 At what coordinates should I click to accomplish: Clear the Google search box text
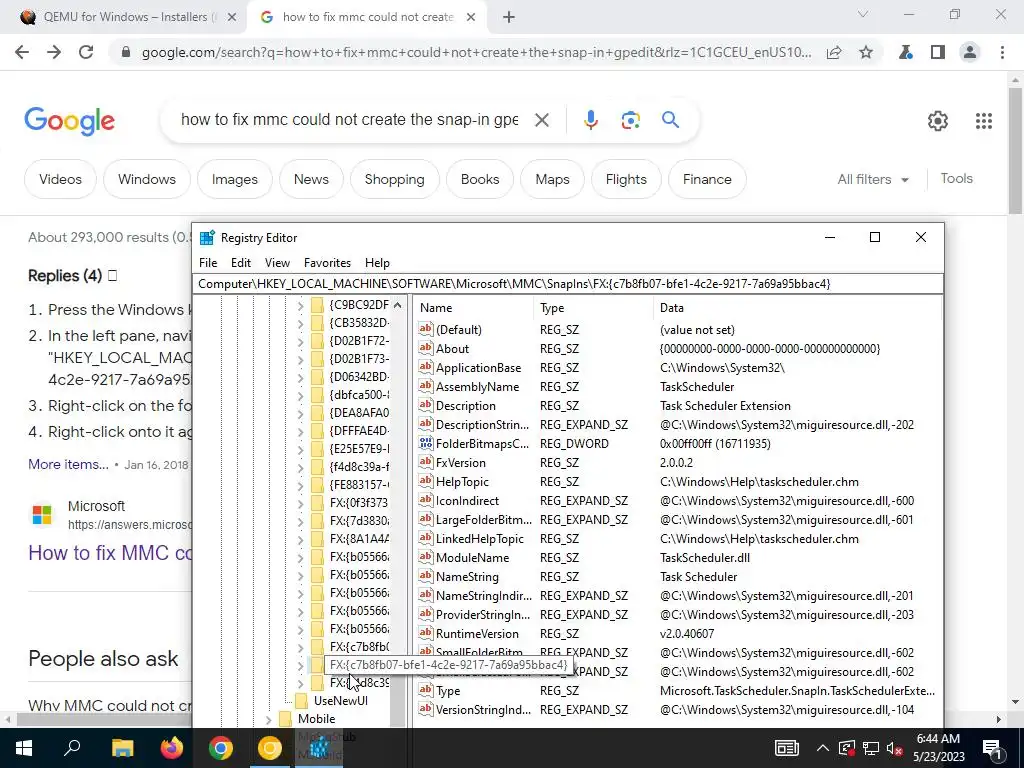[x=541, y=120]
